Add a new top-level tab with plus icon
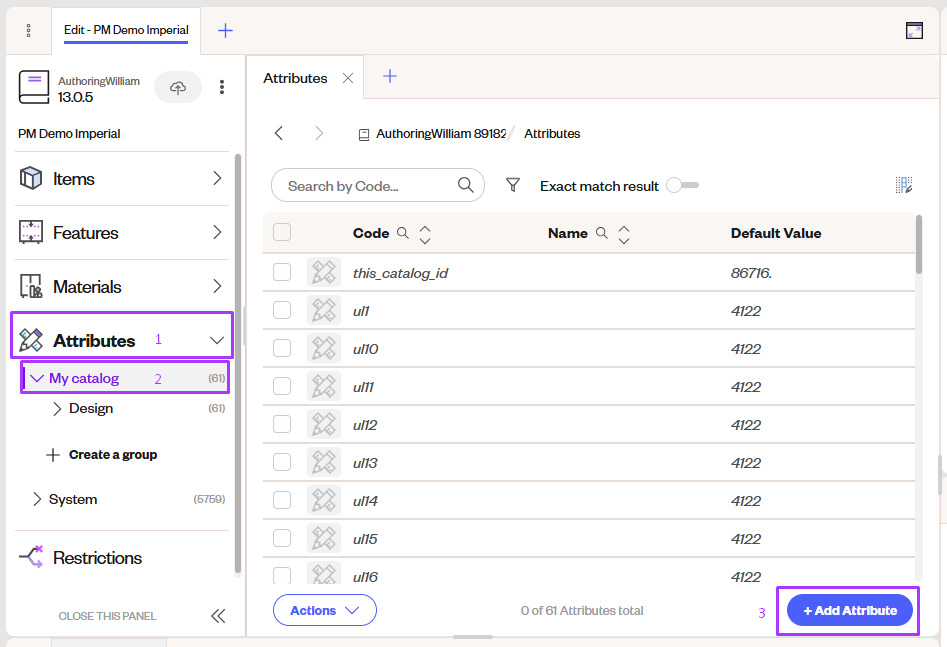The height and width of the screenshot is (647, 947). pyautogui.click(x=225, y=30)
